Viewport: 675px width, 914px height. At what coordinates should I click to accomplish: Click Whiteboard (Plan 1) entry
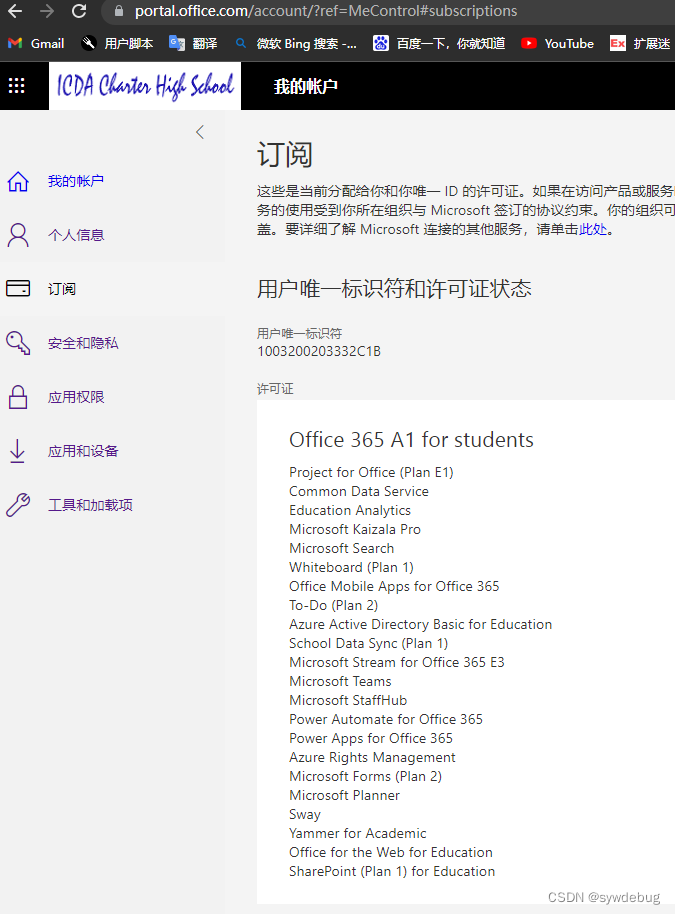pyautogui.click(x=351, y=567)
